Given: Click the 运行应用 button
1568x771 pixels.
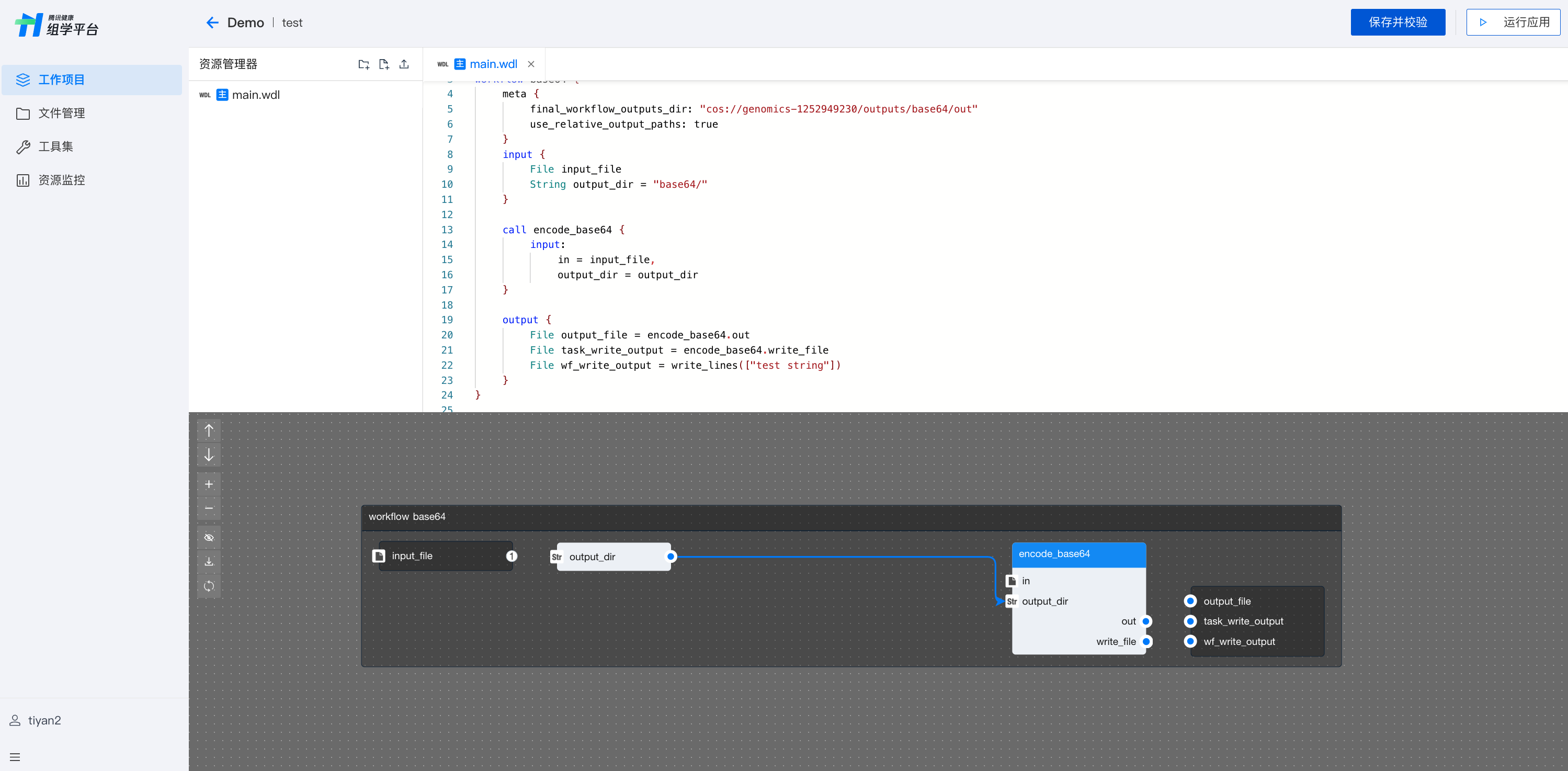Looking at the screenshot, I should [1513, 22].
